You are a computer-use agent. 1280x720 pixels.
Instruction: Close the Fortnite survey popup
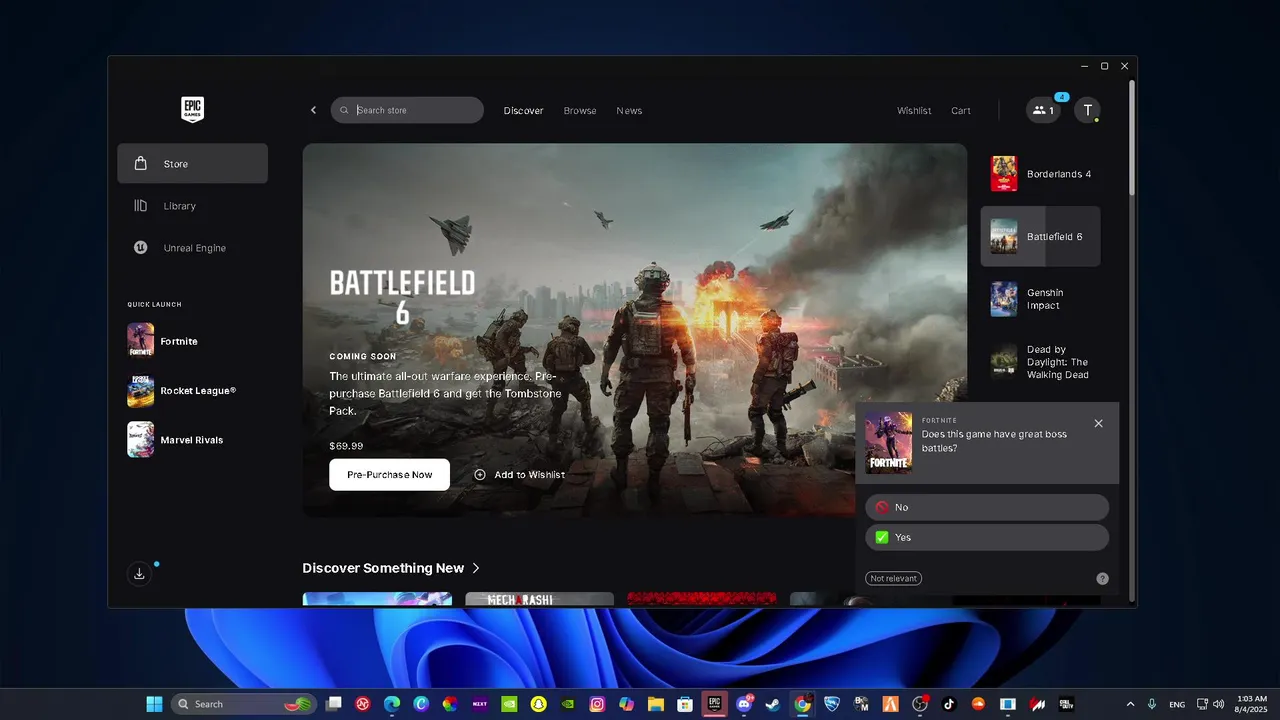click(x=1099, y=424)
